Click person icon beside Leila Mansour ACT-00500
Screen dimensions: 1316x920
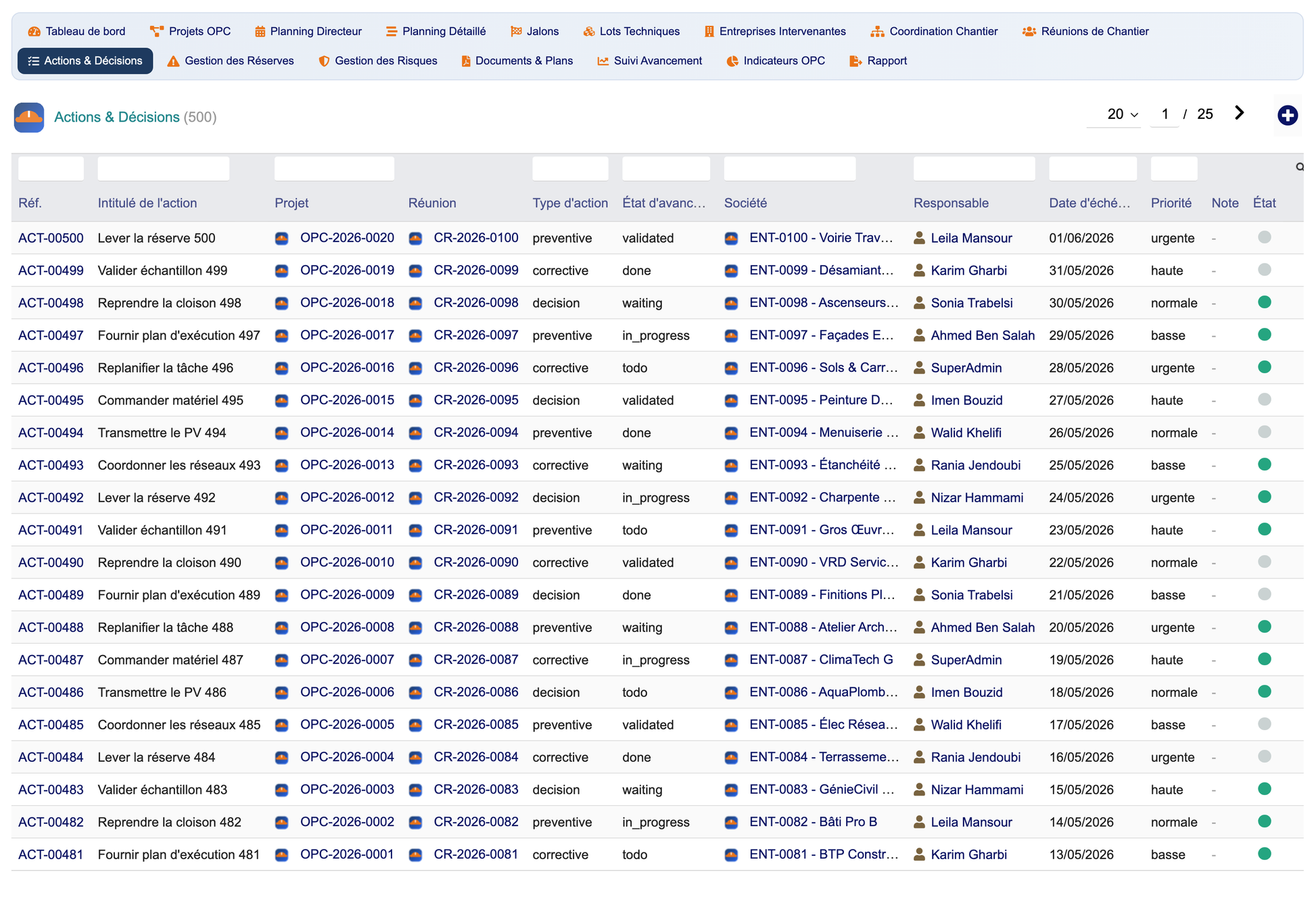pyautogui.click(x=919, y=238)
